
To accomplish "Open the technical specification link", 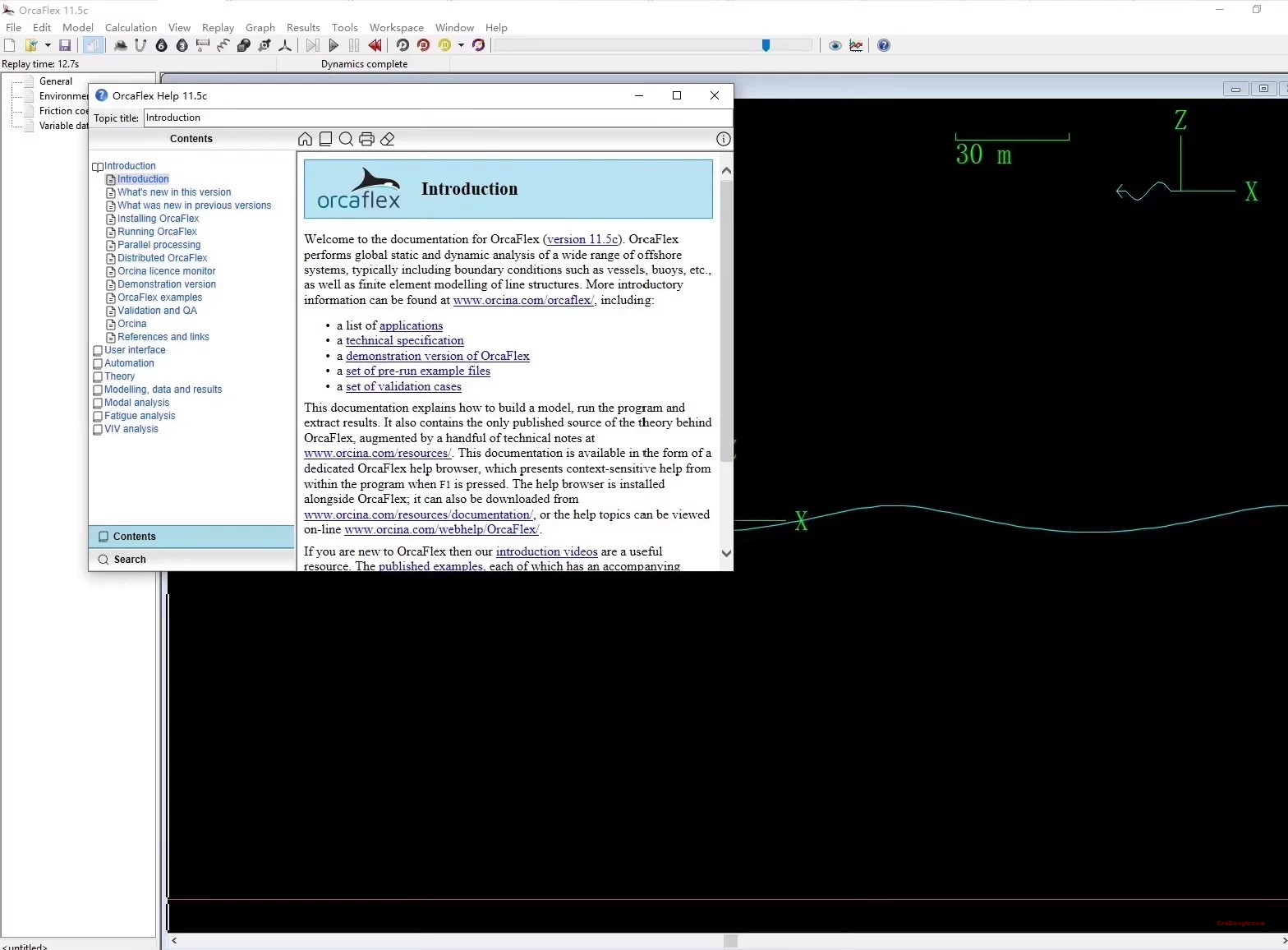I will click(x=404, y=340).
